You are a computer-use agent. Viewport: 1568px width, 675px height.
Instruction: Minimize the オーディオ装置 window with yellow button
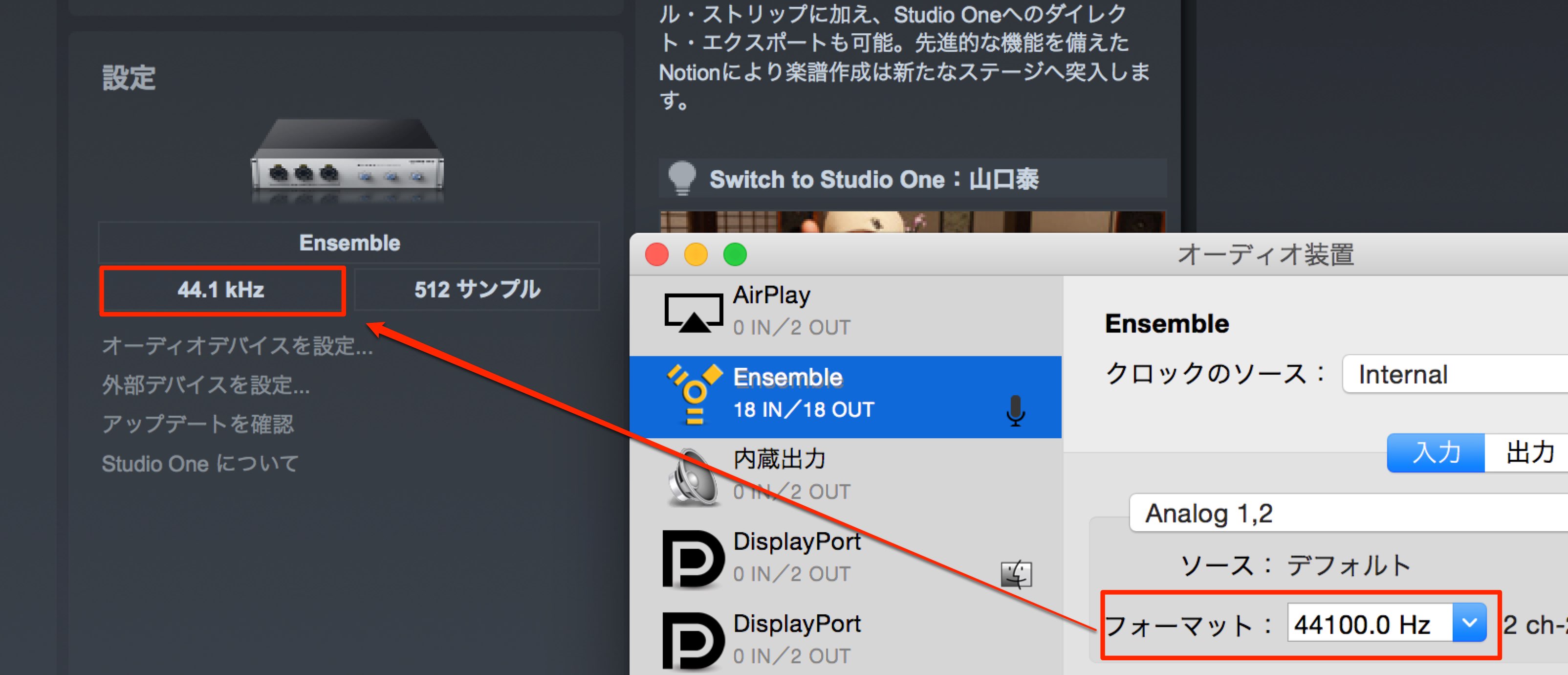pyautogui.click(x=696, y=255)
